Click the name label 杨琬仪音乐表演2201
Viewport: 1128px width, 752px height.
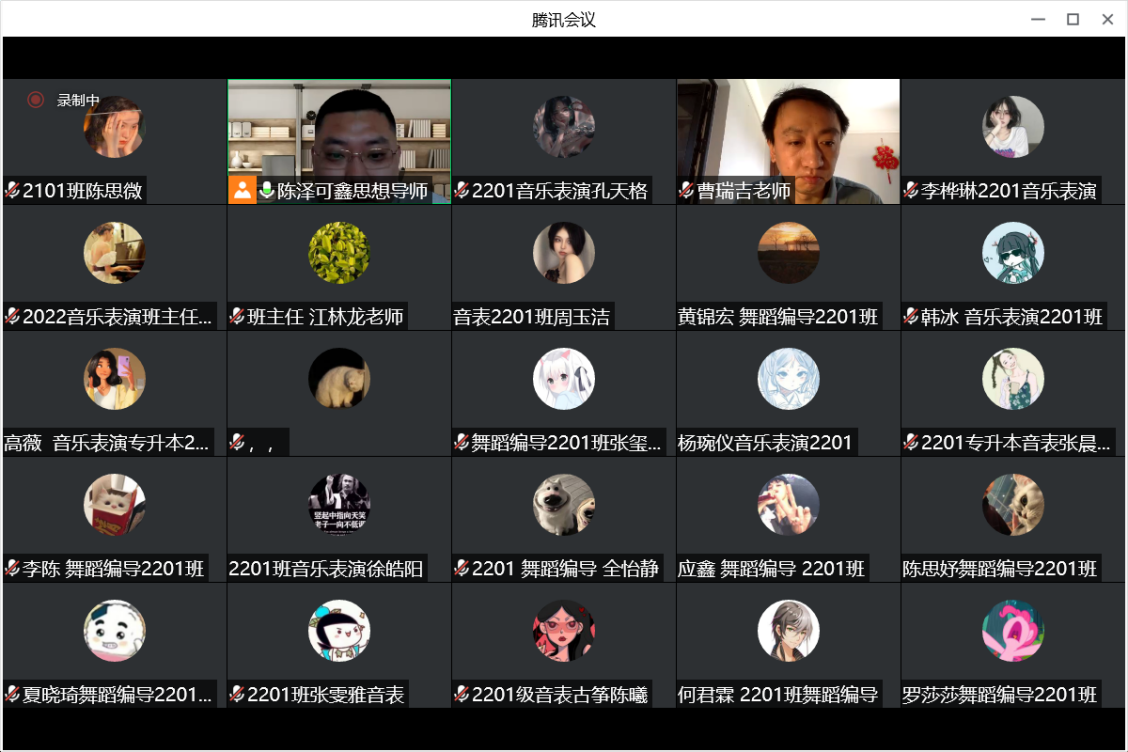[765, 443]
